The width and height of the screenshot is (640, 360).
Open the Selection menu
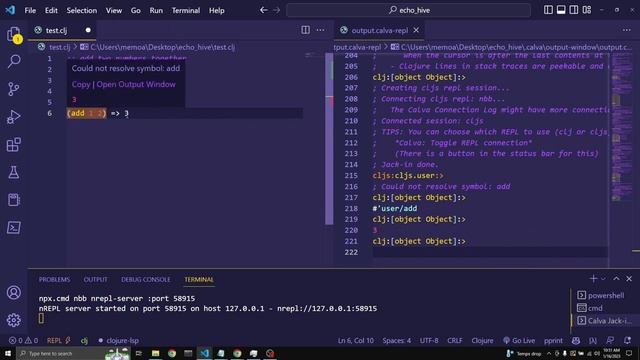[x=82, y=10]
